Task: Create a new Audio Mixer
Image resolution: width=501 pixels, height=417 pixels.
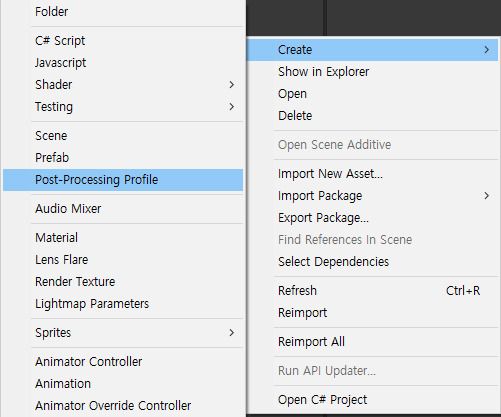Action: pos(123,209)
